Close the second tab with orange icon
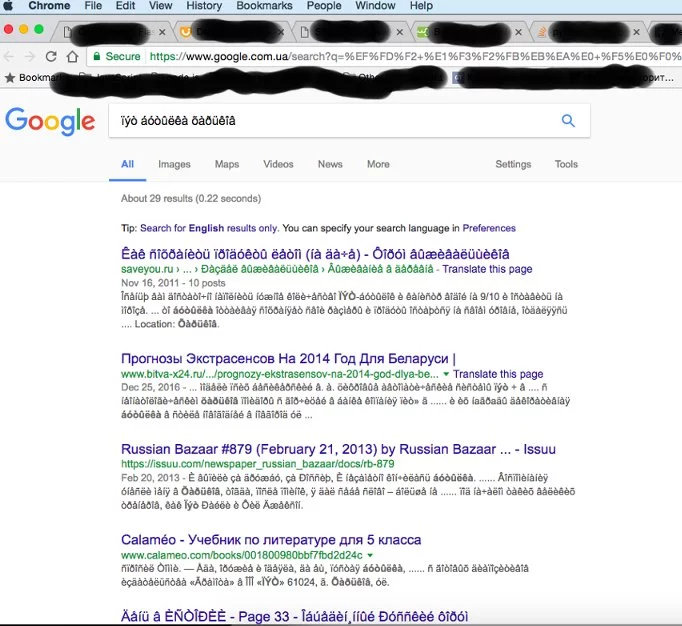Viewport: 682px width, 626px height. [281, 32]
